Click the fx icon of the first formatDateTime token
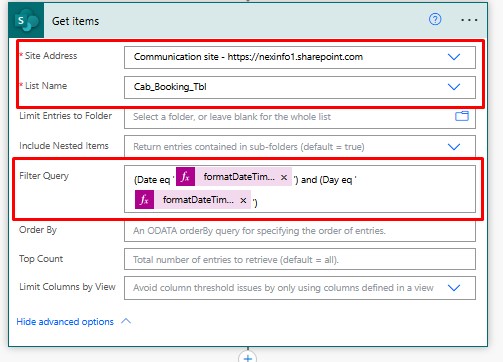 click(x=185, y=177)
